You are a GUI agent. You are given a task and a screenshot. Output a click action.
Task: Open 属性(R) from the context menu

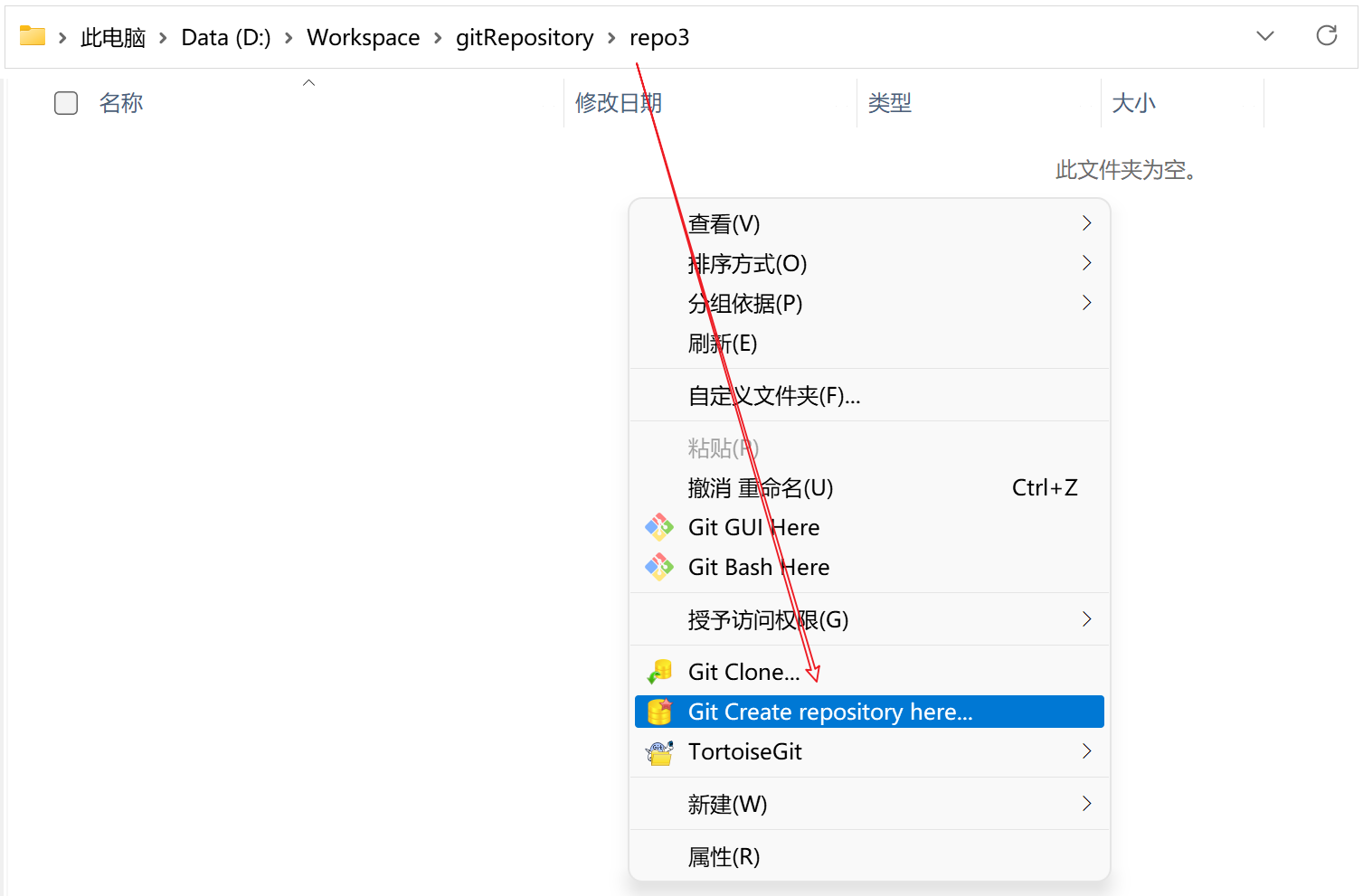[x=724, y=856]
